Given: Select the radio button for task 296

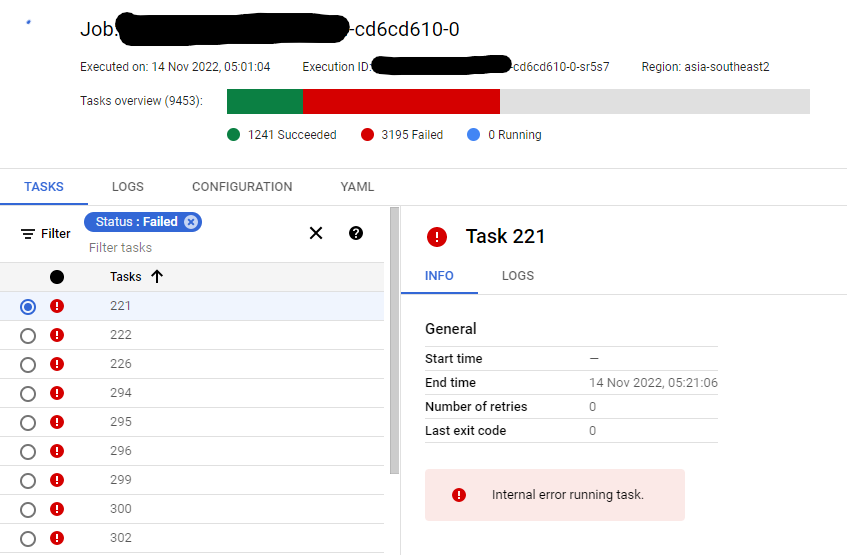Looking at the screenshot, I should (x=28, y=452).
